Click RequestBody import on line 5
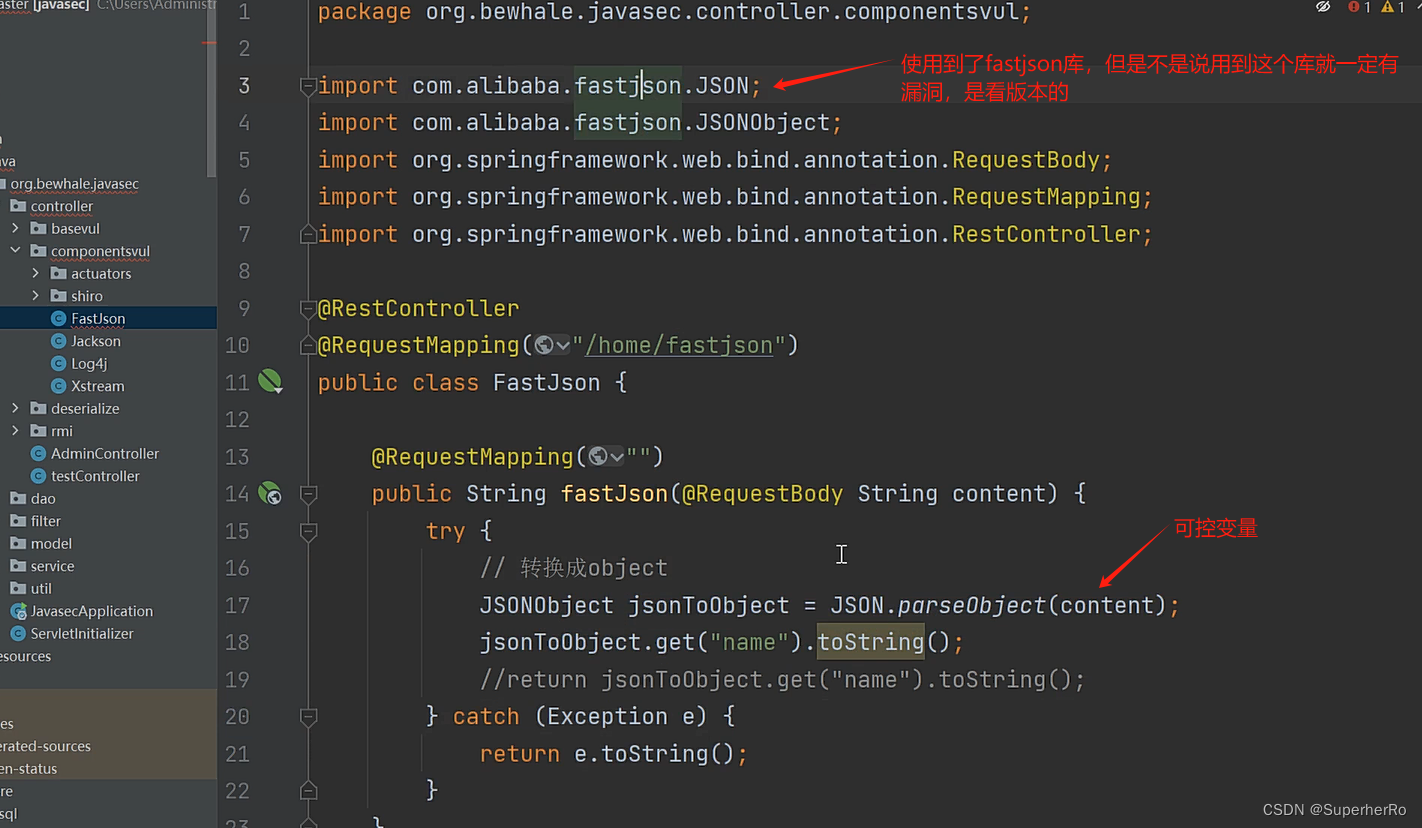This screenshot has width=1422, height=828. point(1026,160)
